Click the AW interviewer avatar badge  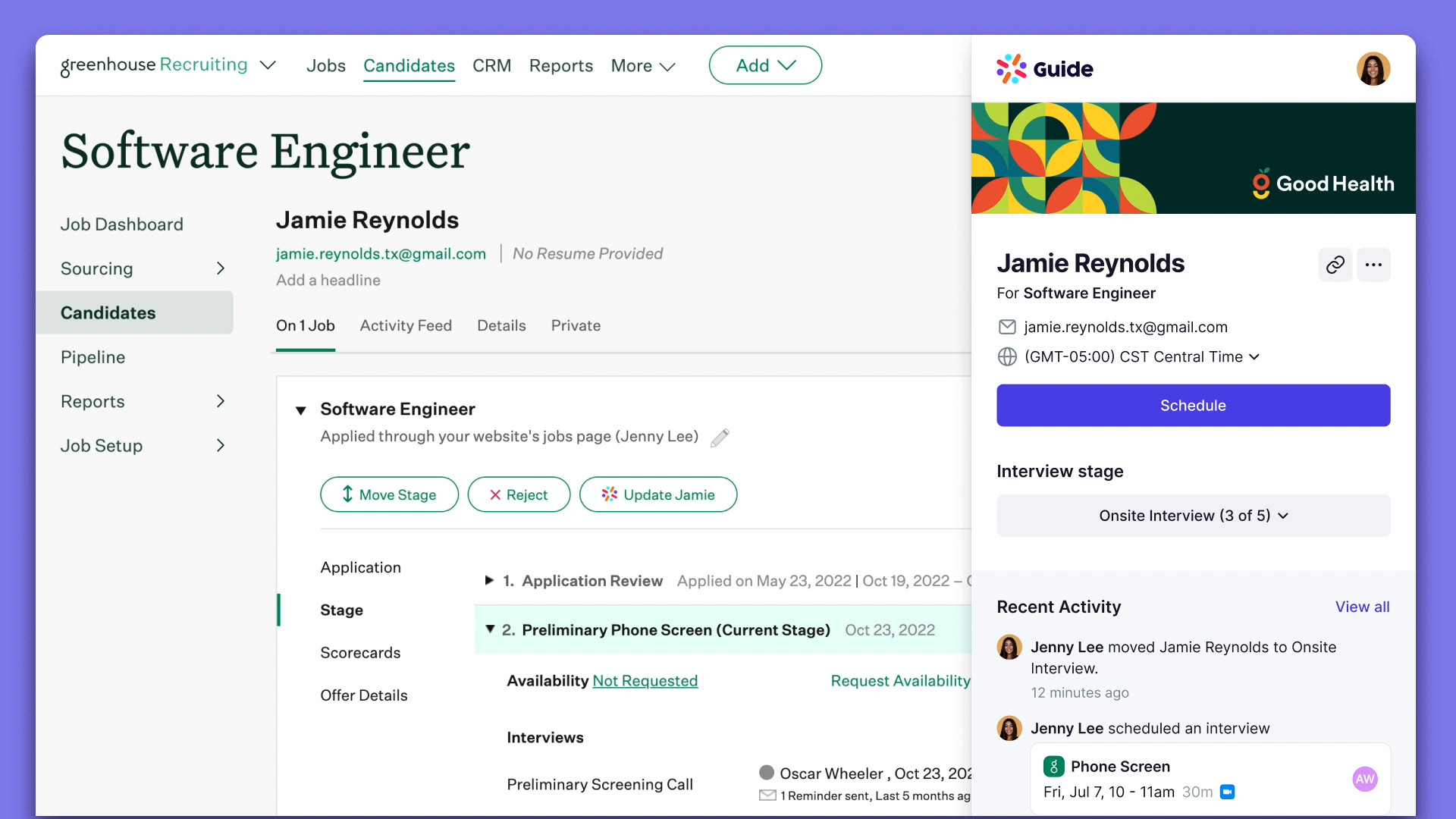(1364, 779)
